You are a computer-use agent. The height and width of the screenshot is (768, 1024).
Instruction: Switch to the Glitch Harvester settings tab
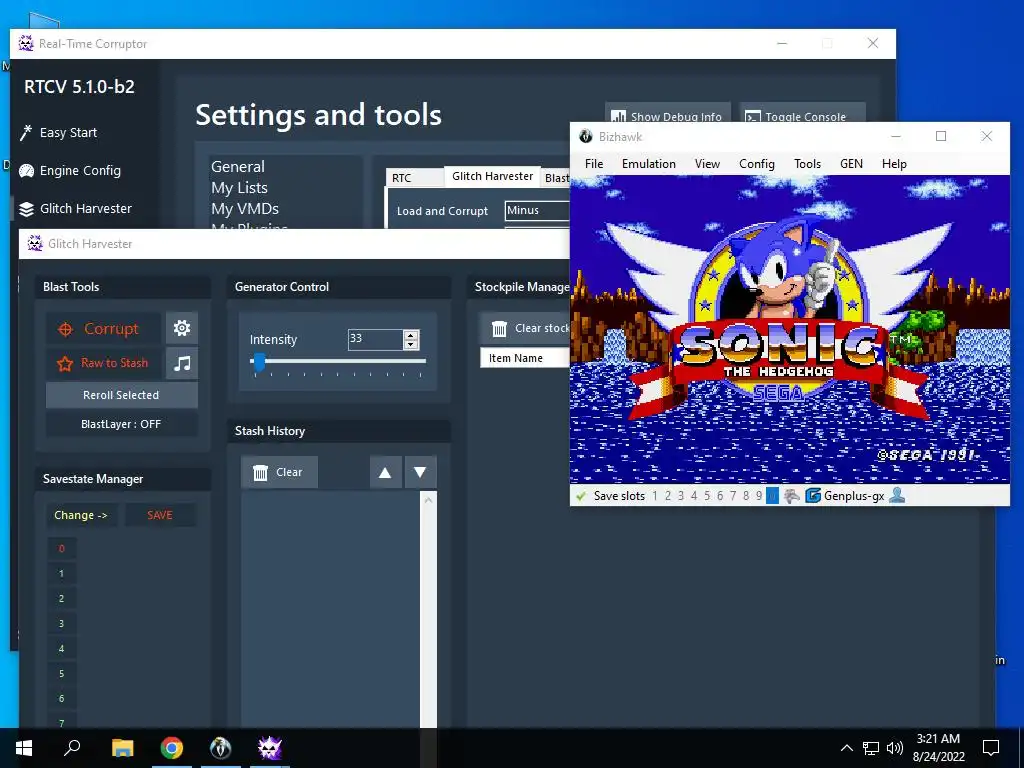pos(492,176)
